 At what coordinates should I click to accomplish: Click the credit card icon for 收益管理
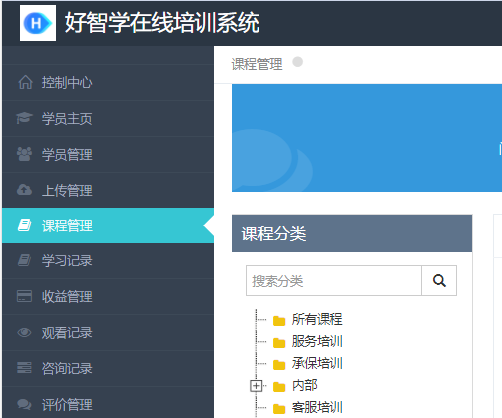click(x=24, y=296)
